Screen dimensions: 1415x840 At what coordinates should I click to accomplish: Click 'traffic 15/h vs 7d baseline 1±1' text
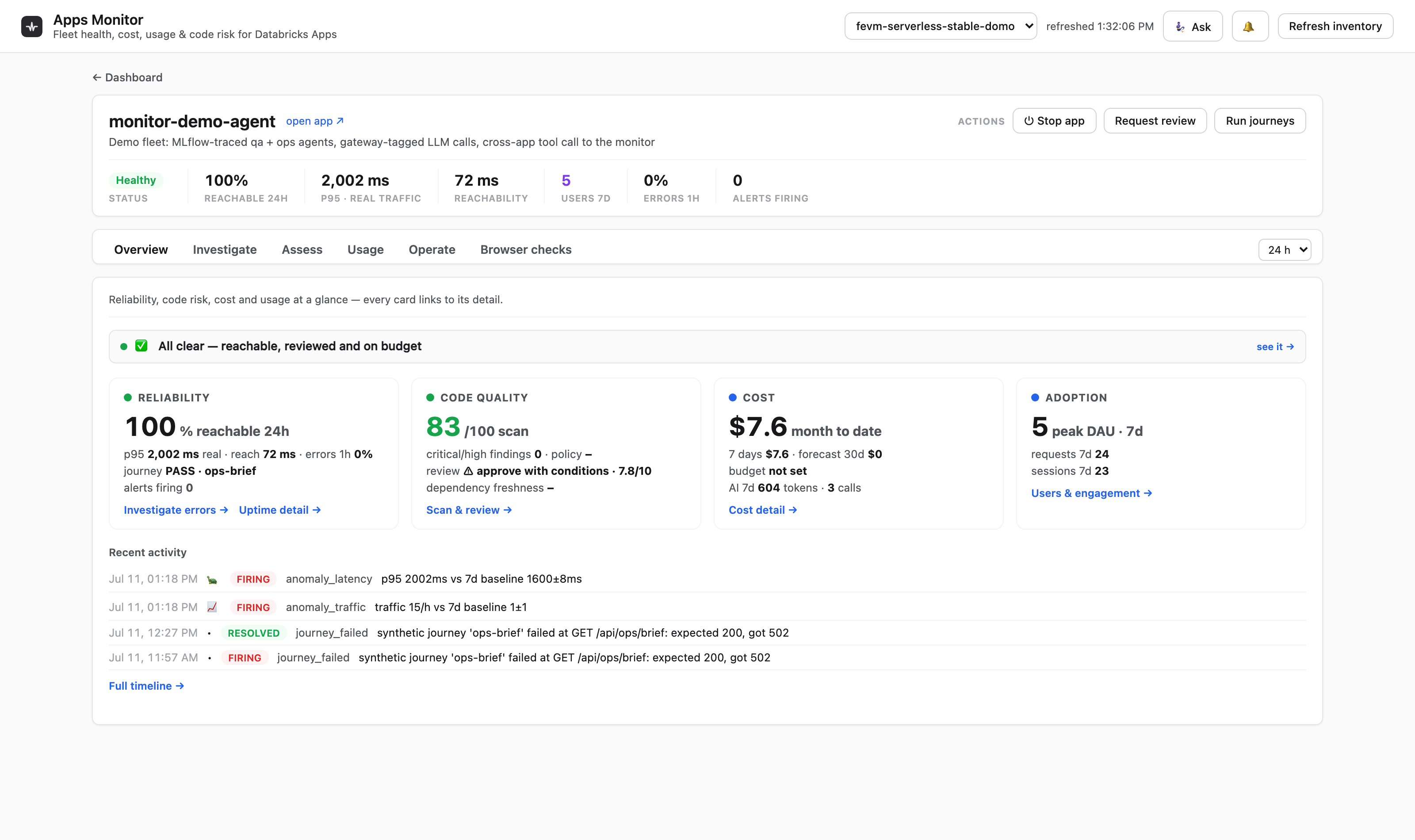(451, 607)
